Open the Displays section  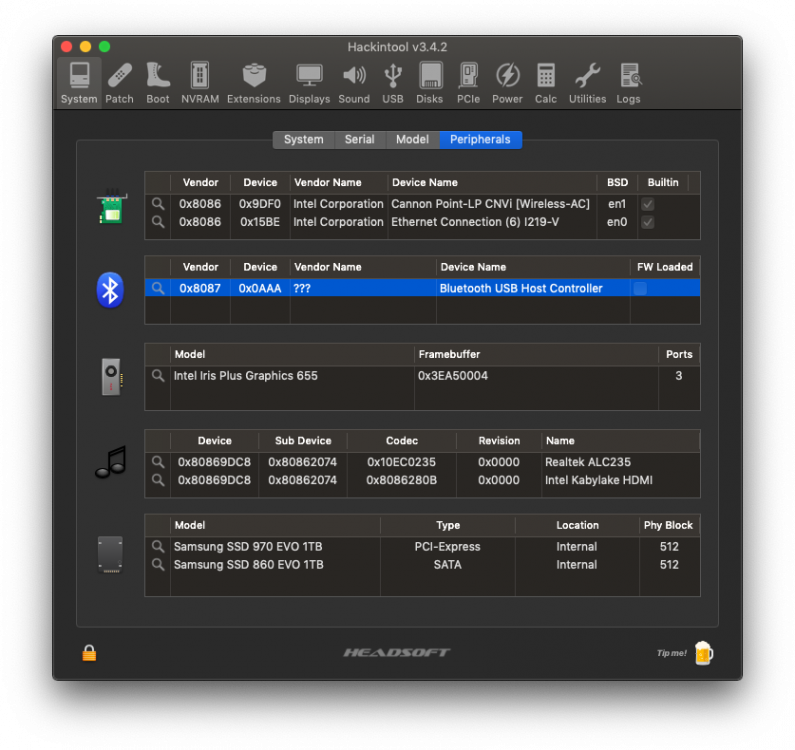tap(309, 83)
